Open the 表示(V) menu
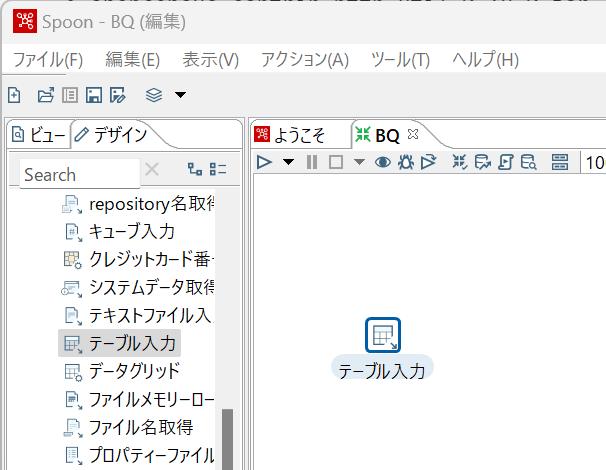Screen dimensions: 606x470 coord(211,60)
